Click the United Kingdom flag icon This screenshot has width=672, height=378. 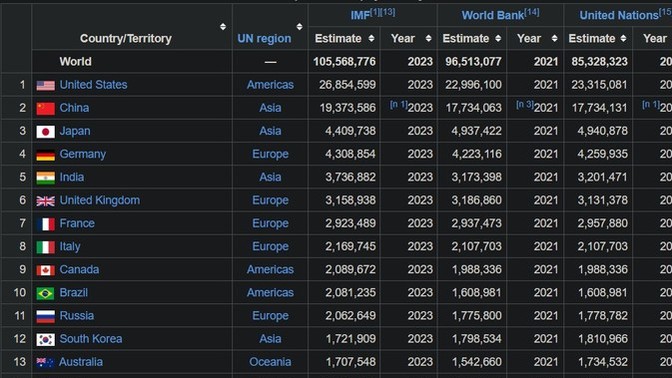[45, 201]
